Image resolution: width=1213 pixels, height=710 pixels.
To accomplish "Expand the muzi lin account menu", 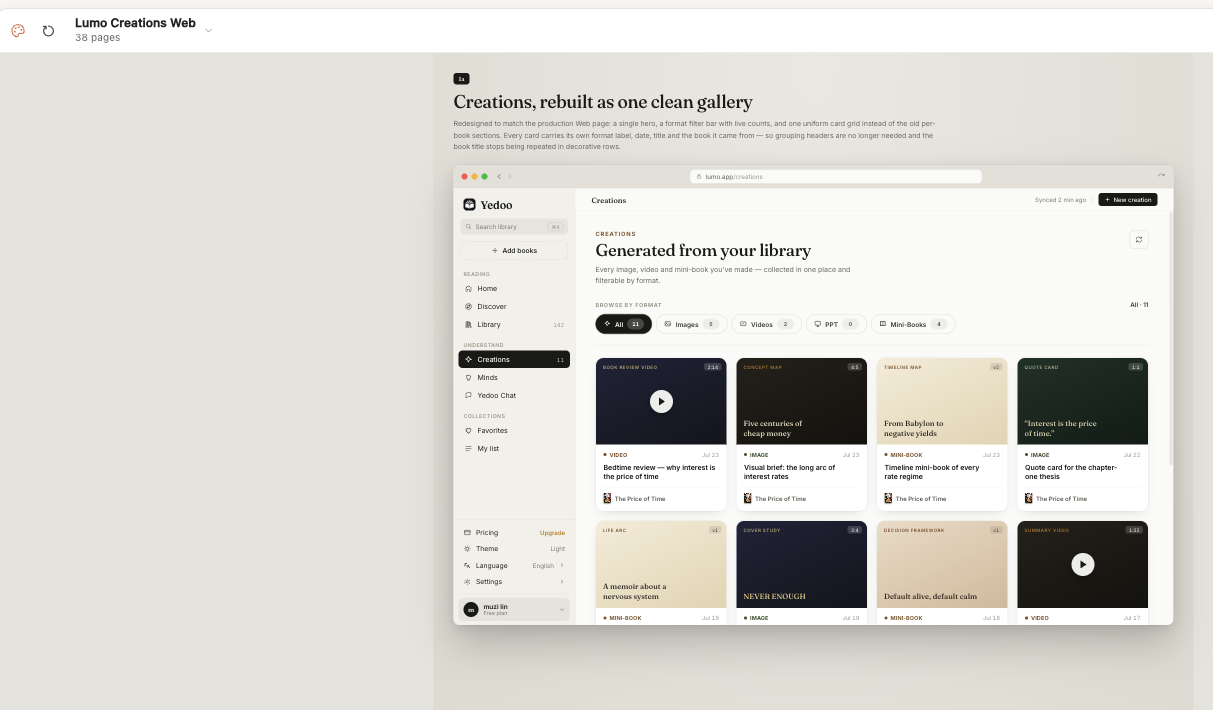I will 561,609.
